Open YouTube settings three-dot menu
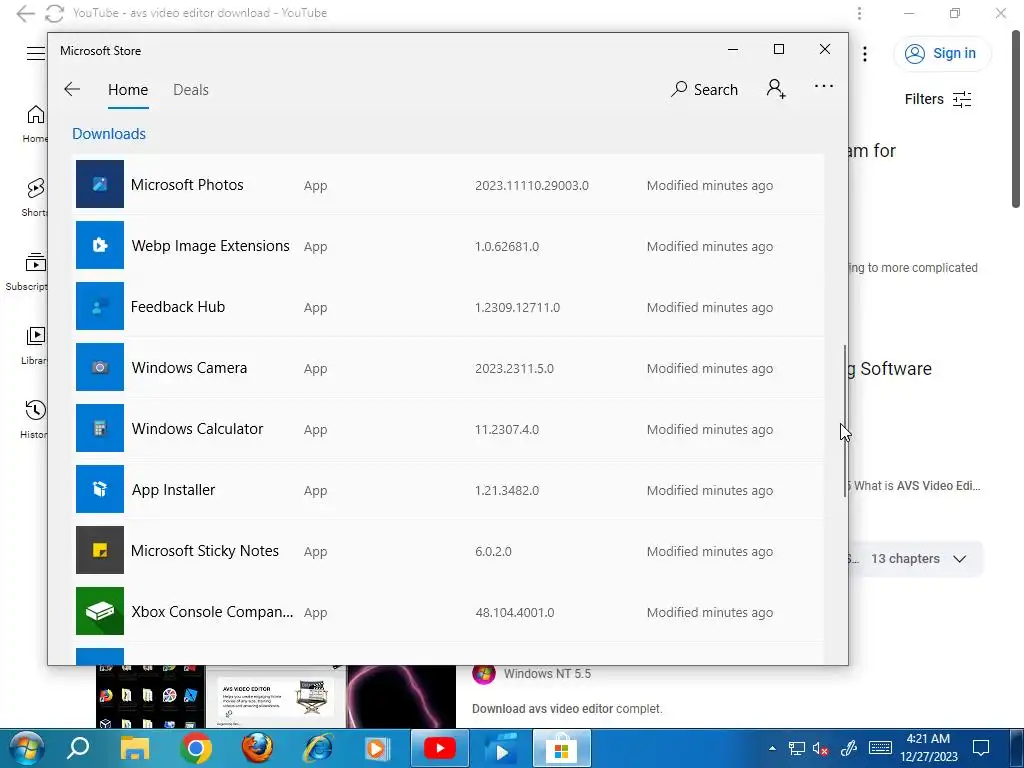 click(x=865, y=54)
